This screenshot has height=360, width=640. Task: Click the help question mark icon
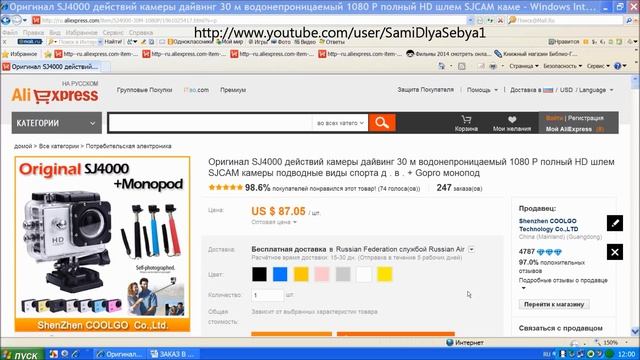618,66
